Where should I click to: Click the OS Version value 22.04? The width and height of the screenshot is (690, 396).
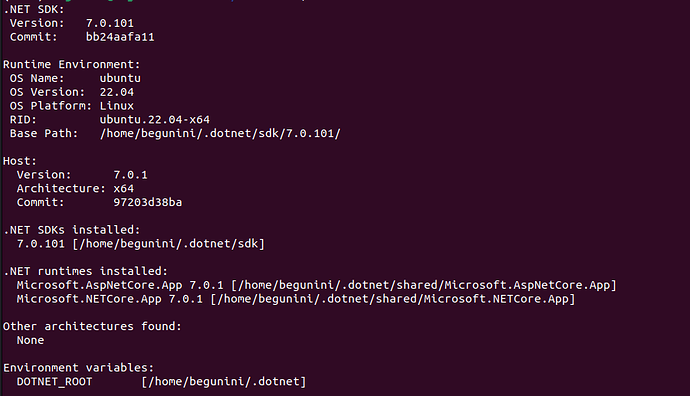117,92
